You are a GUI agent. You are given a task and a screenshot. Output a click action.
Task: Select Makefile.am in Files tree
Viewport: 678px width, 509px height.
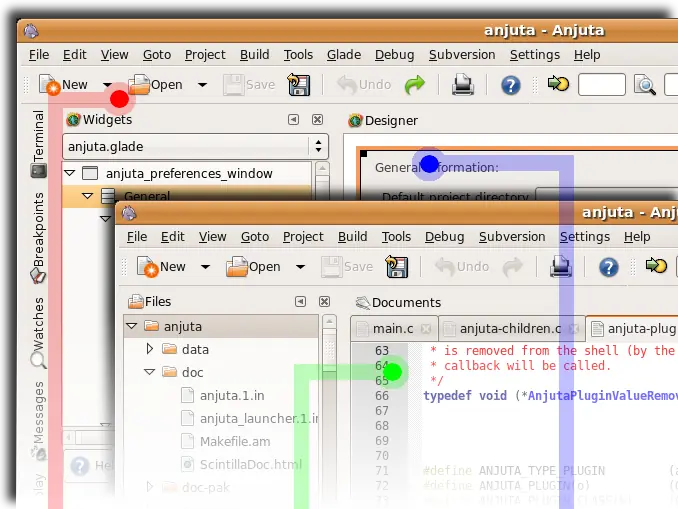tap(226, 441)
